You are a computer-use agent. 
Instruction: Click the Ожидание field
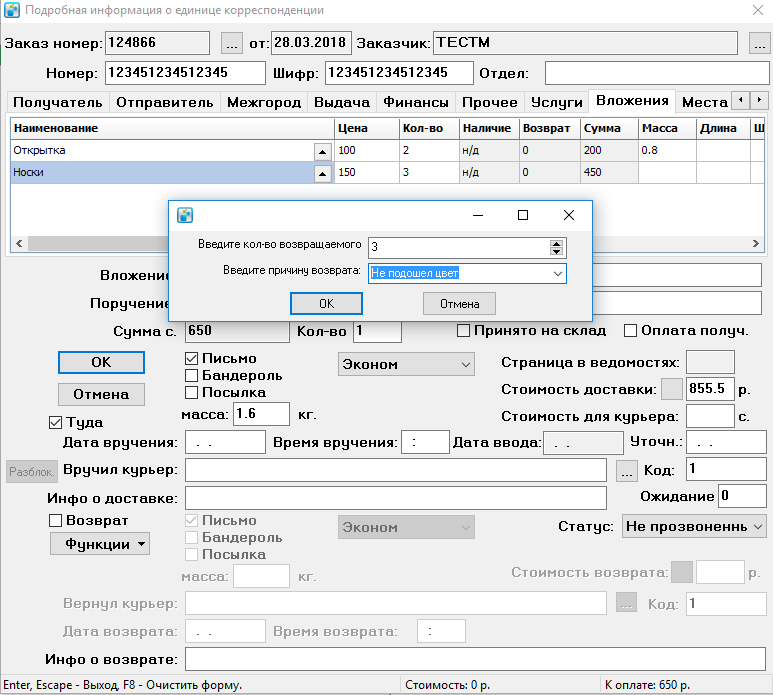tap(742, 496)
